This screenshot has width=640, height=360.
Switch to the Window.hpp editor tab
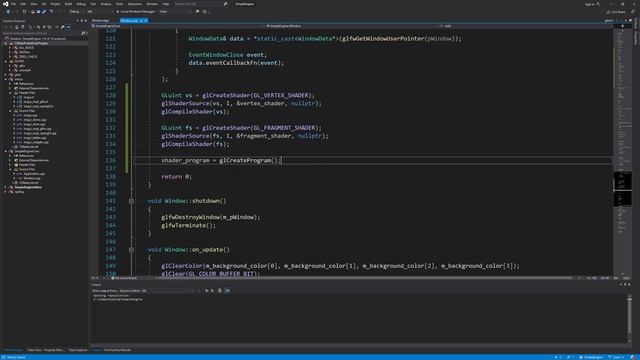tap(100, 20)
